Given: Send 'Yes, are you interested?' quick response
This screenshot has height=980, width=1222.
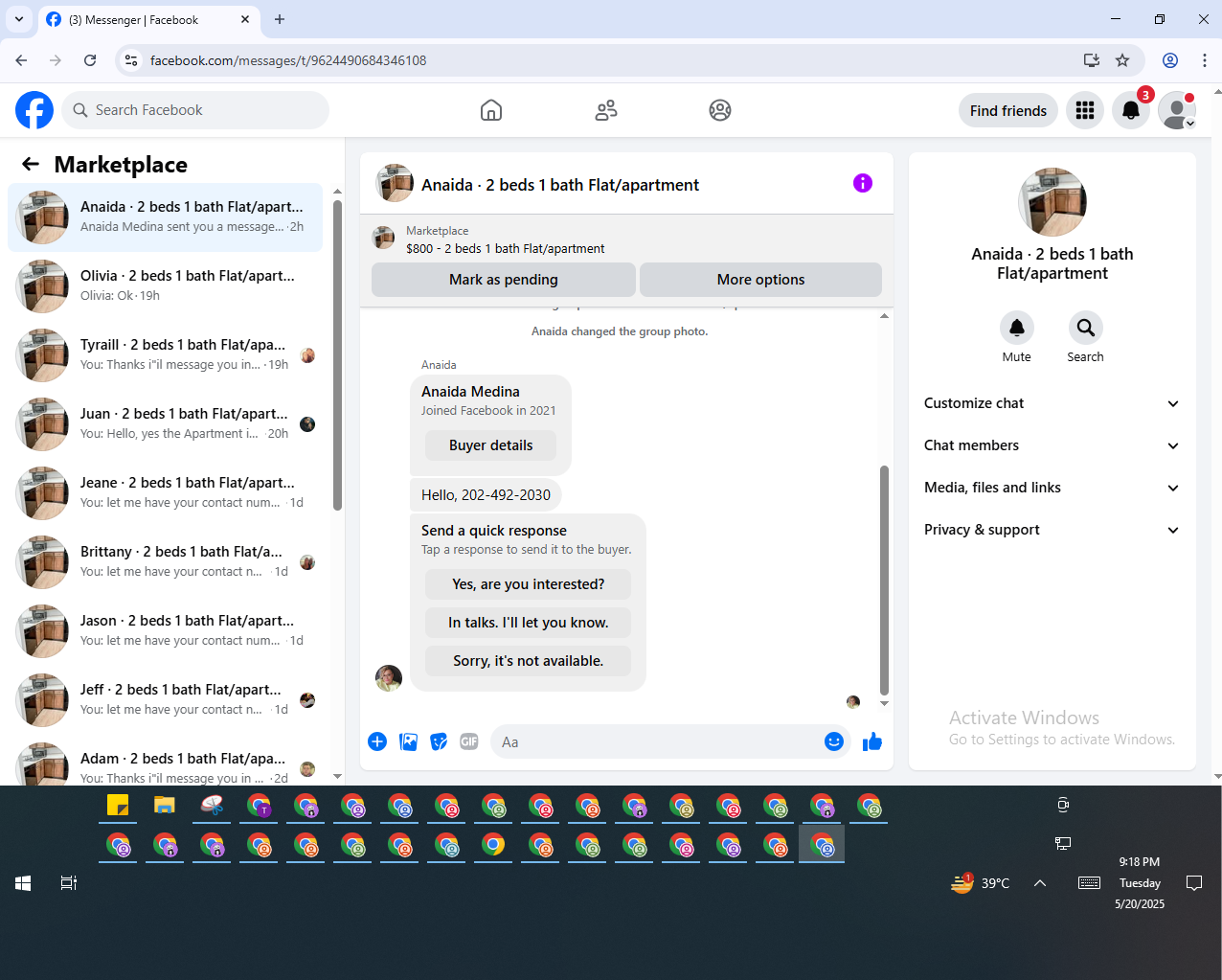Looking at the screenshot, I should click(529, 584).
